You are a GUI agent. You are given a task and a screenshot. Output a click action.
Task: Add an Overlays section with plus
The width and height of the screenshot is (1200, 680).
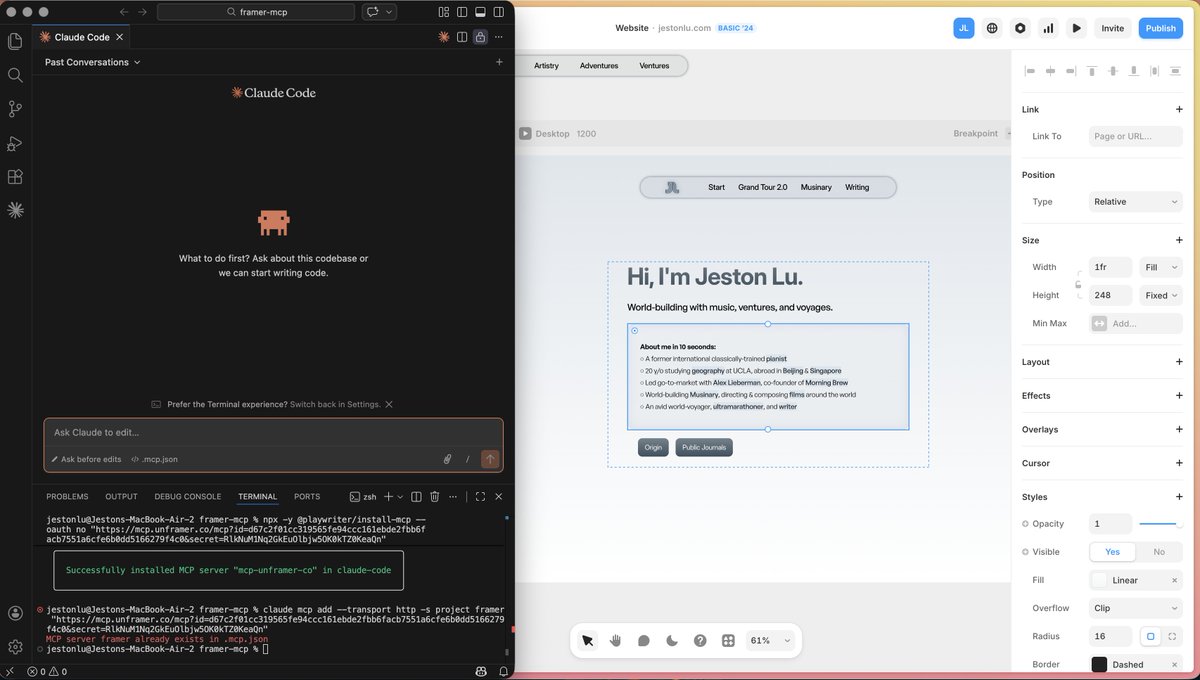click(1179, 429)
